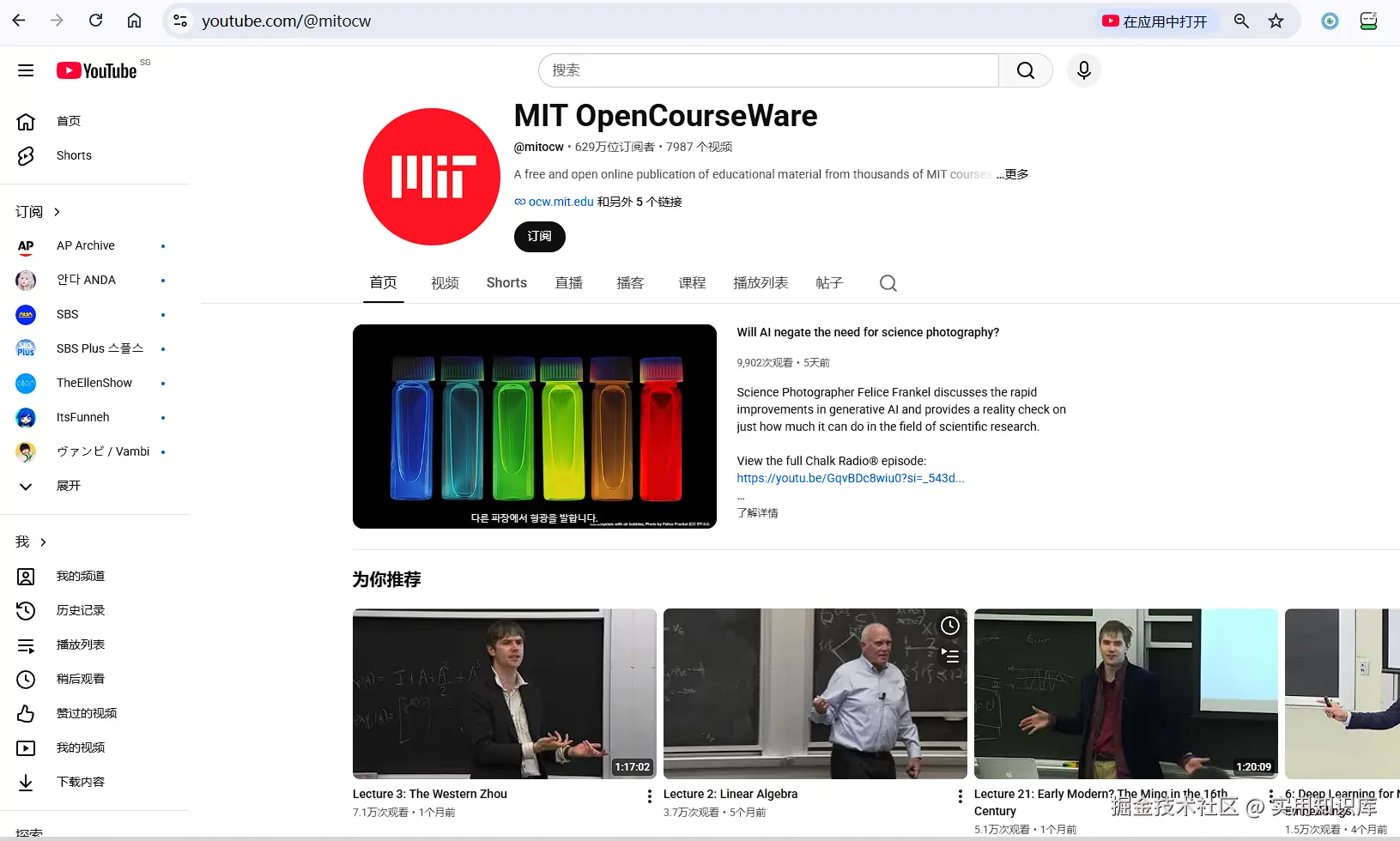Open Shorts in the sidebar
Screen dimensions: 1400x841
(x=94, y=155)
